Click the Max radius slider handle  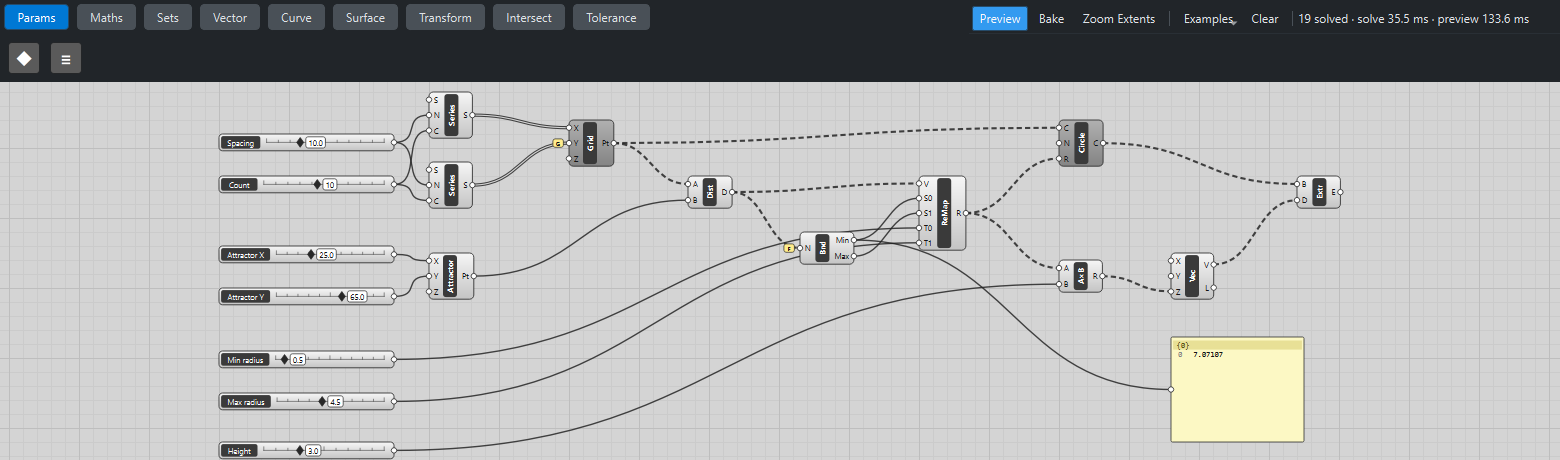click(x=322, y=401)
